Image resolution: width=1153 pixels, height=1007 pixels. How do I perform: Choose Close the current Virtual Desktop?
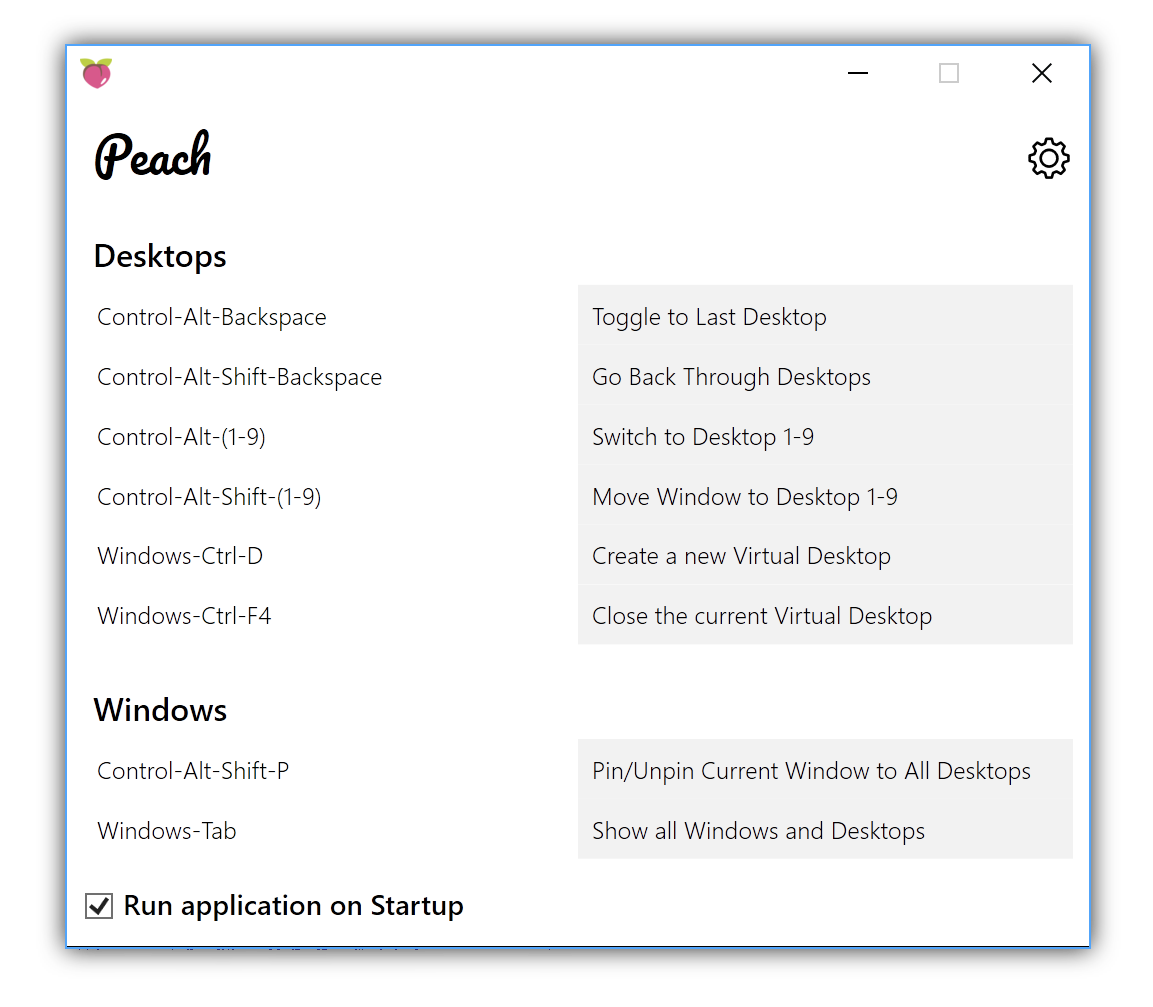tap(825, 616)
